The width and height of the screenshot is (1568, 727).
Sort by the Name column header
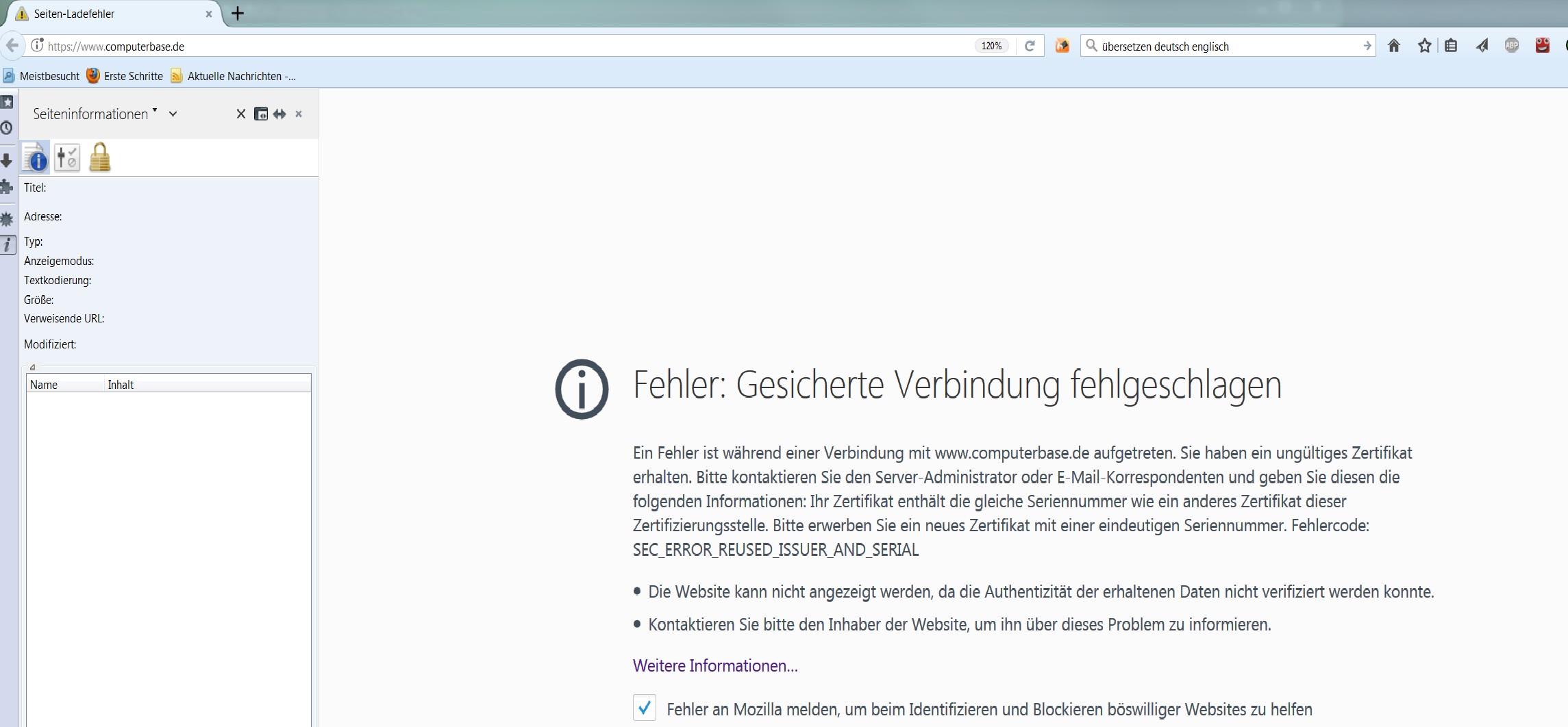pos(65,385)
